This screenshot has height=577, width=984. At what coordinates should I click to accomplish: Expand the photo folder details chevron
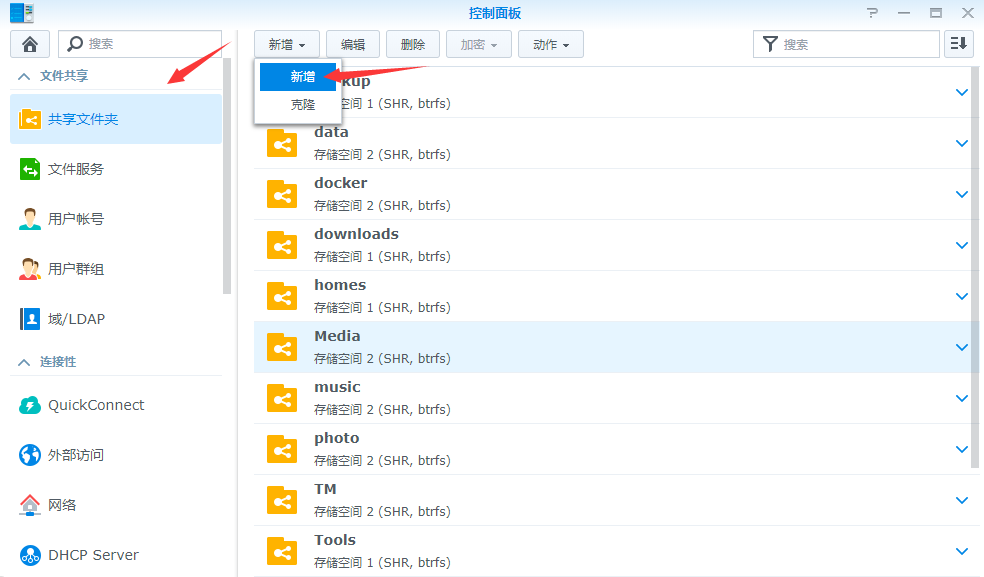click(x=961, y=450)
